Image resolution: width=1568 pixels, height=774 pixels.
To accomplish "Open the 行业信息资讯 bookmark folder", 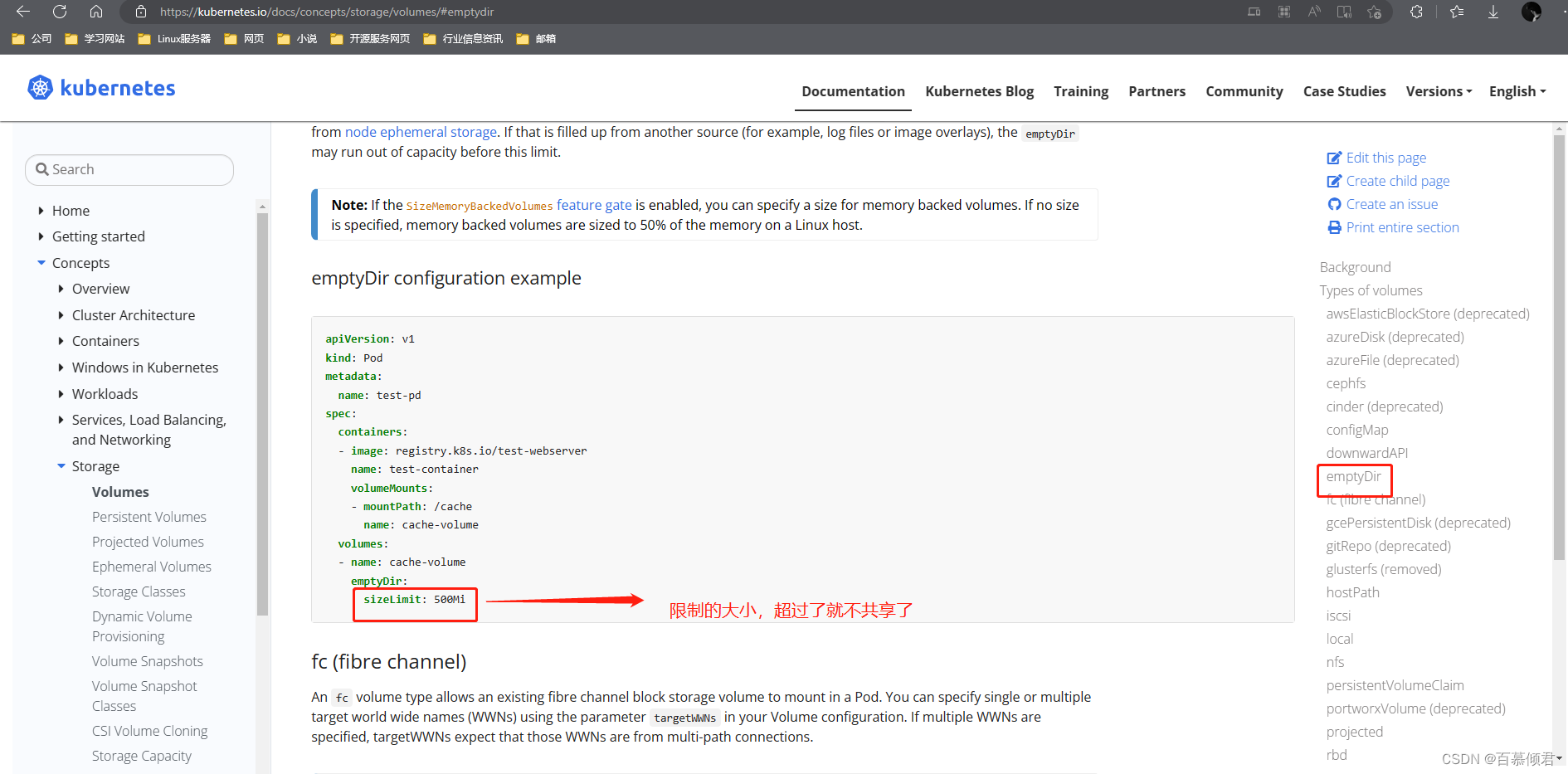I will pos(463,39).
